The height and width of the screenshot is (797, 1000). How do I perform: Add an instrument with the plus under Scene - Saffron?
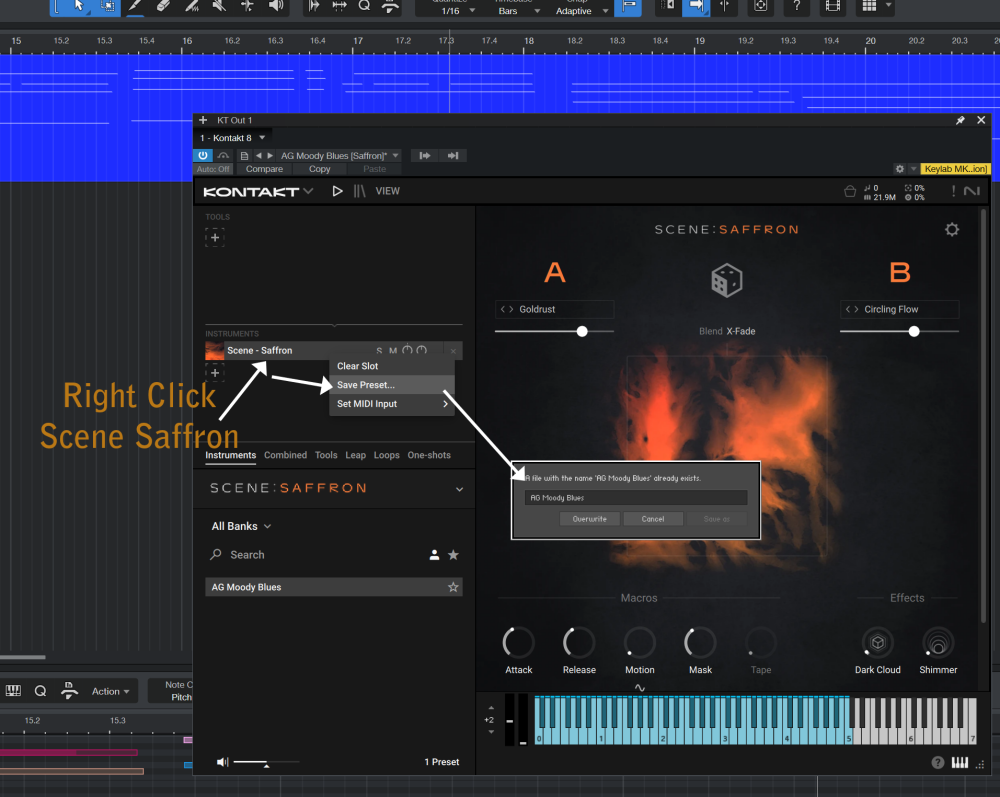(x=215, y=373)
